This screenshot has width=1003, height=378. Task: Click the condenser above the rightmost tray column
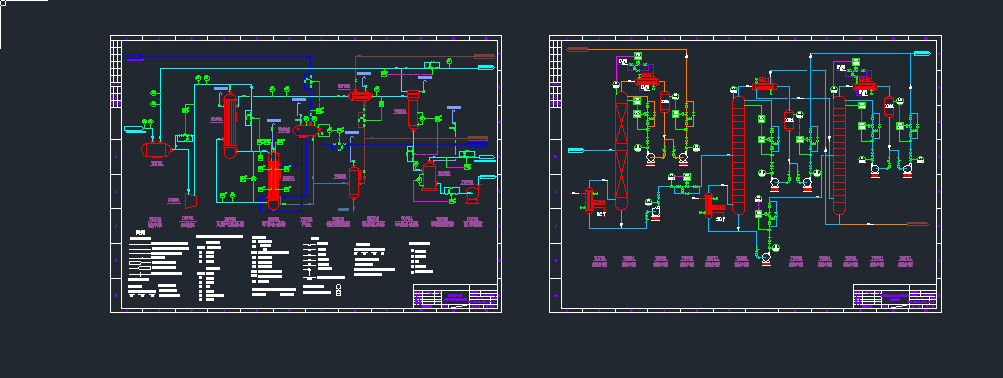point(864,86)
